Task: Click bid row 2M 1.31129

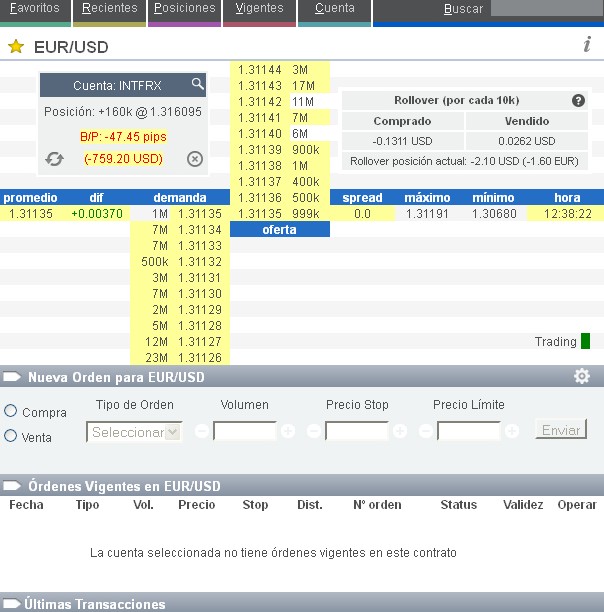Action: (180, 310)
